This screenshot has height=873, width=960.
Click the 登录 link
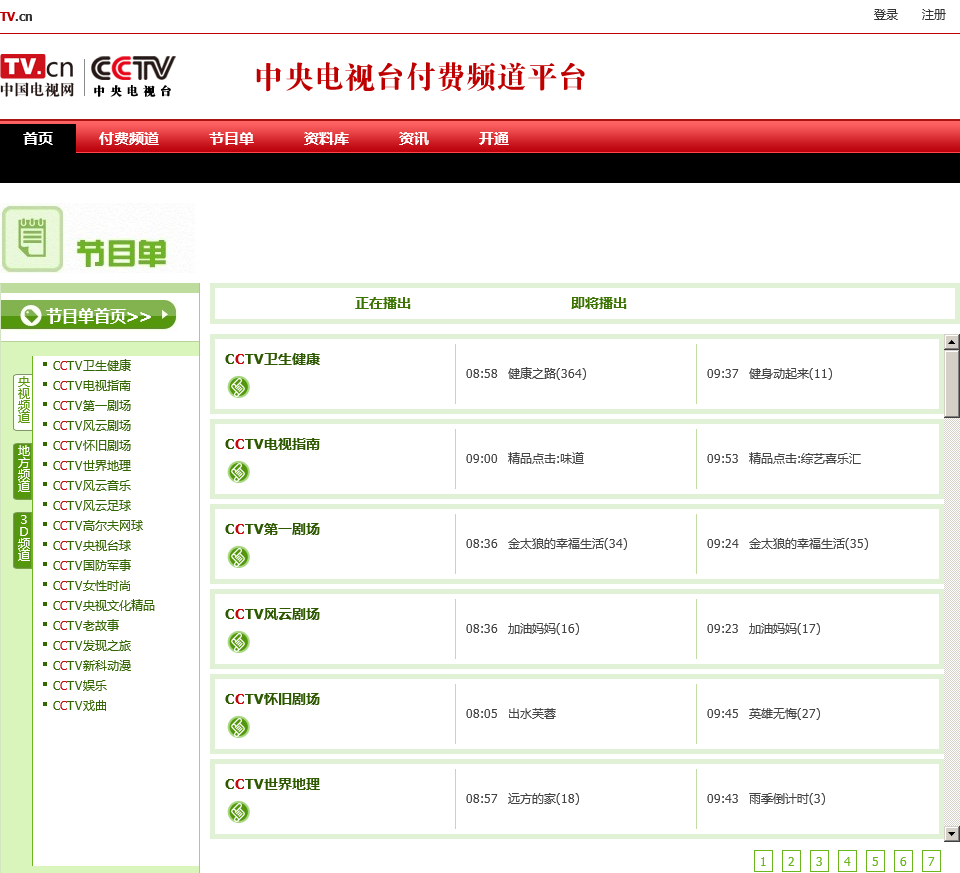pos(885,15)
